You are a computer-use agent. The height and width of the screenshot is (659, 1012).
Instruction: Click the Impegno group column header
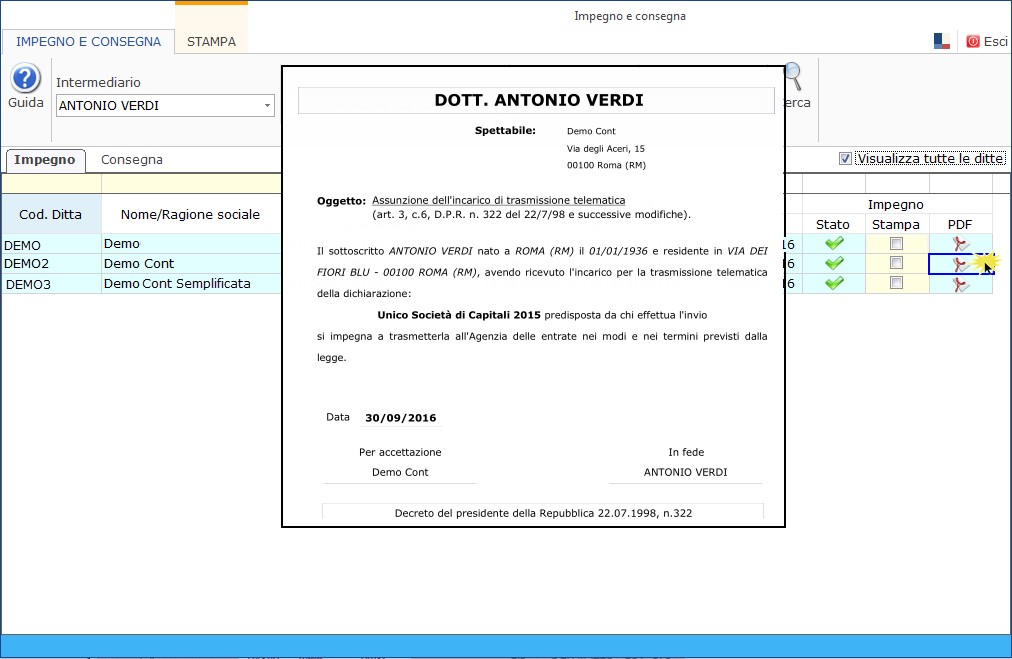896,205
